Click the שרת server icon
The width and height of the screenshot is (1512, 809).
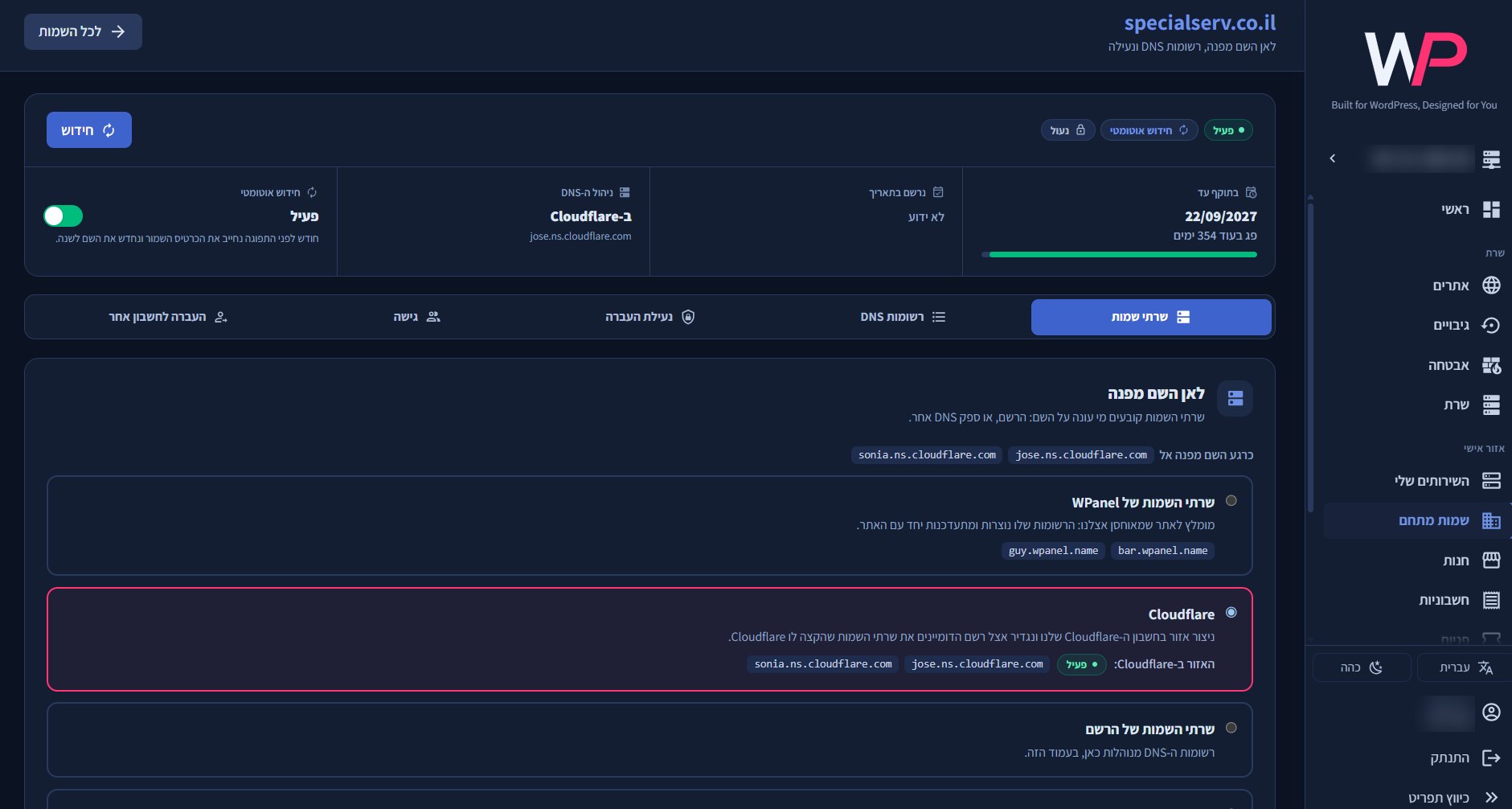coord(1491,404)
